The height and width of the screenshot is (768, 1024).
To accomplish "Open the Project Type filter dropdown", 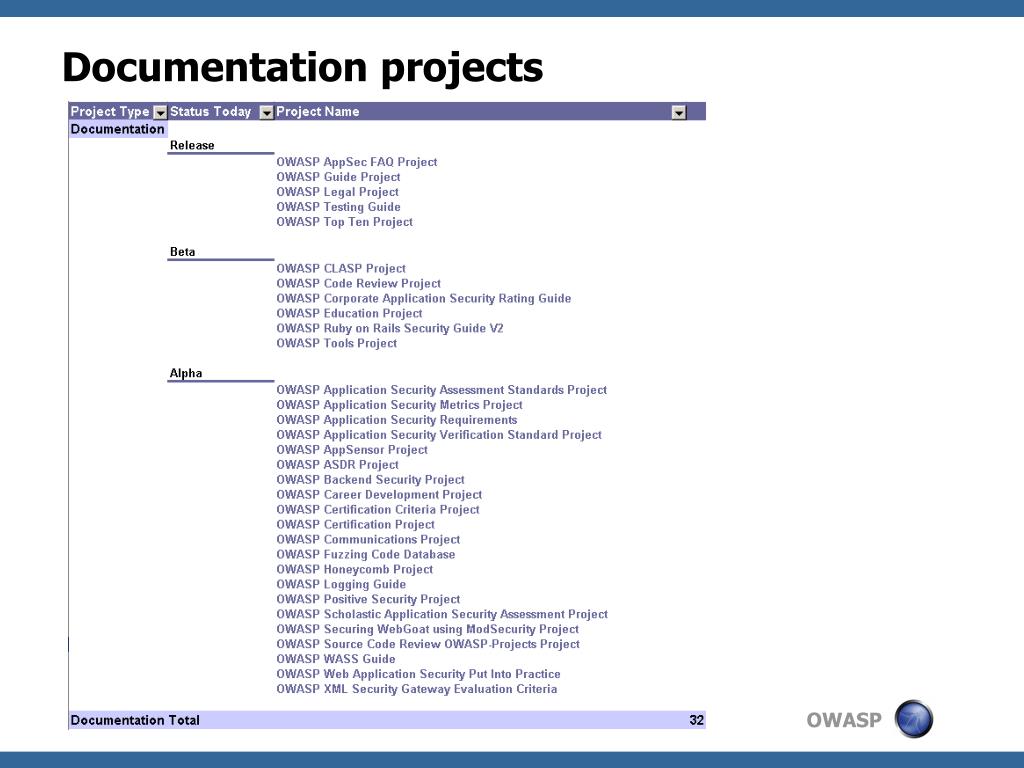I will point(160,112).
